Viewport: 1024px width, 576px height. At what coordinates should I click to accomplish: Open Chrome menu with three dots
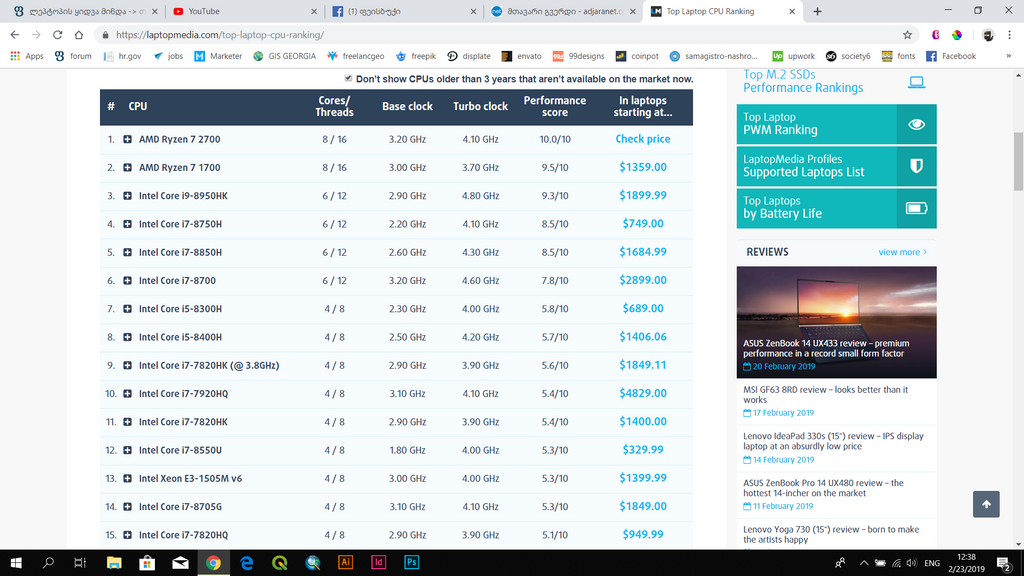[x=1010, y=35]
